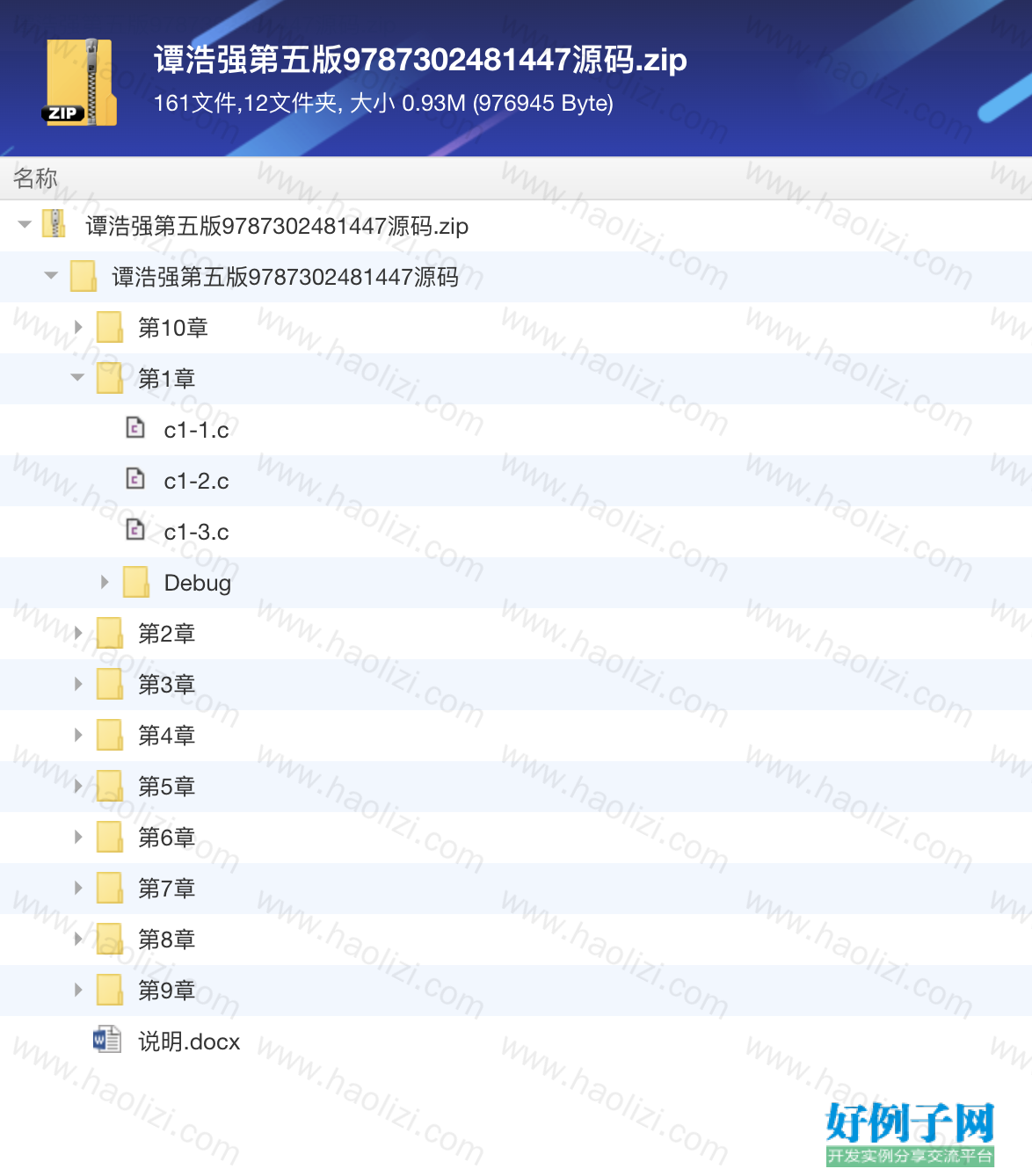Select the 第8章 label

pos(166,940)
